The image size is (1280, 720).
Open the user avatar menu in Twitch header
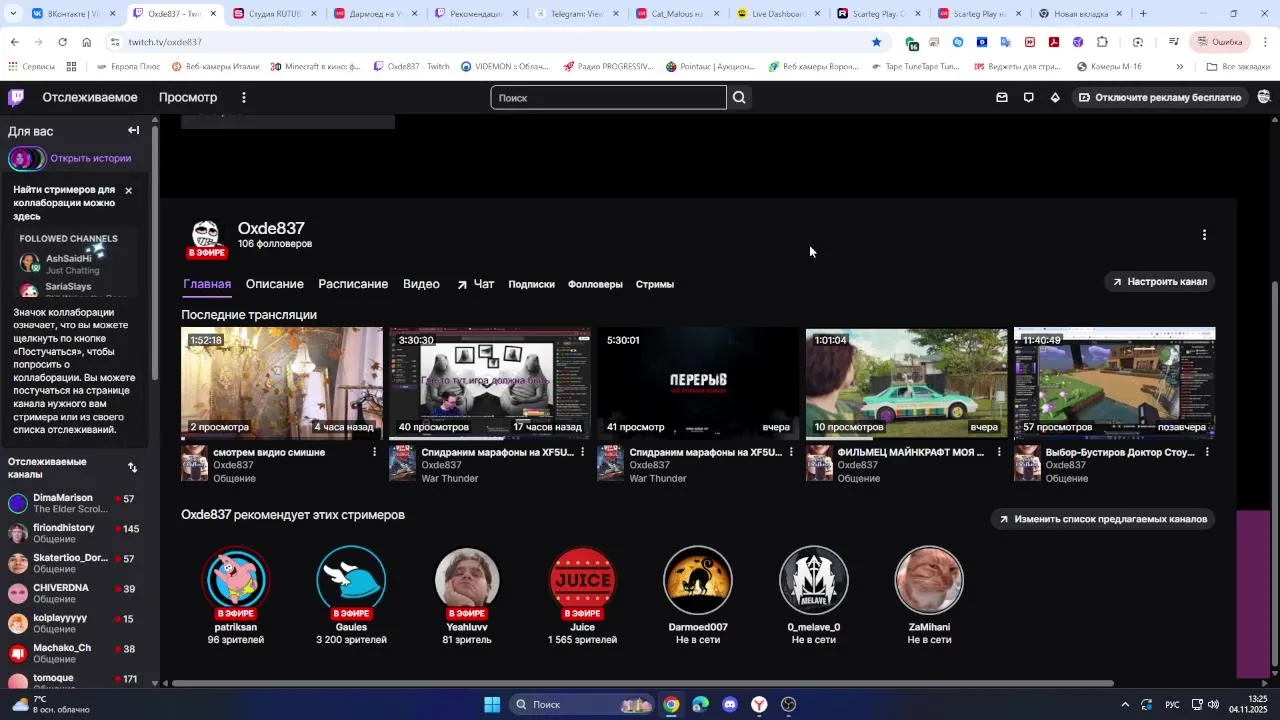(1264, 97)
